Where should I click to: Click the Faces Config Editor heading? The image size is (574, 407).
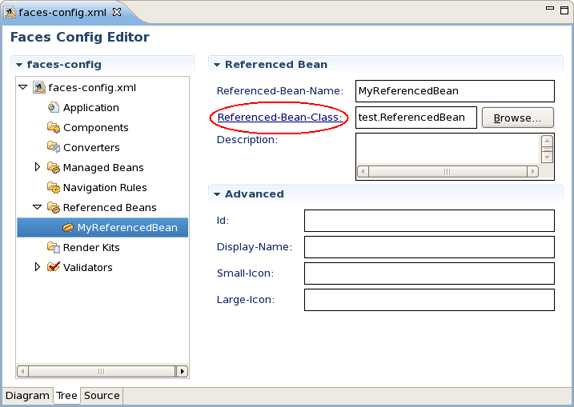pos(80,37)
